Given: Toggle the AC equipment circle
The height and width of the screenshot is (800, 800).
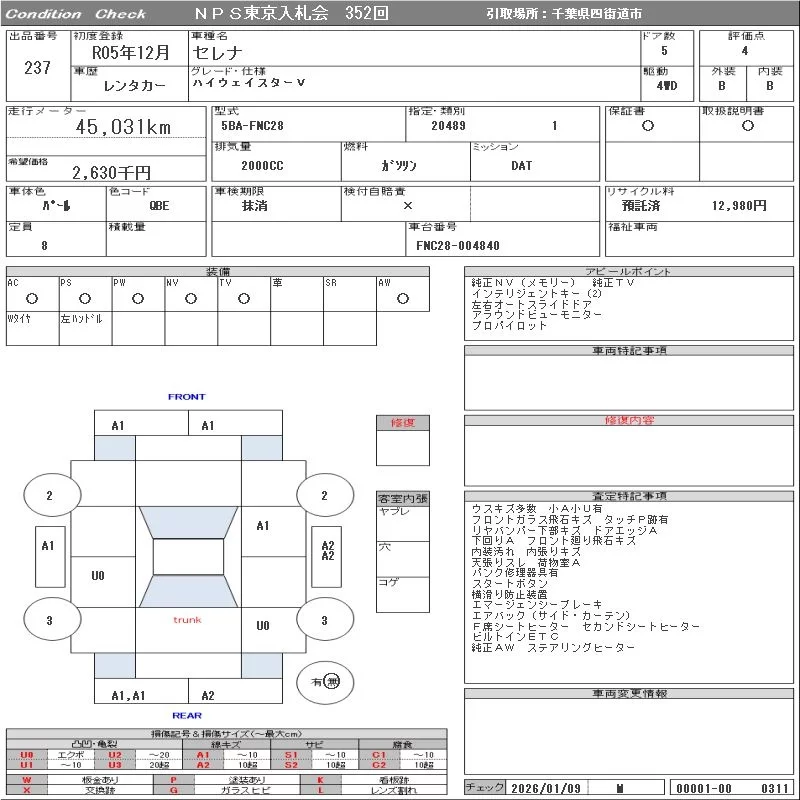Looking at the screenshot, I should tap(32, 298).
